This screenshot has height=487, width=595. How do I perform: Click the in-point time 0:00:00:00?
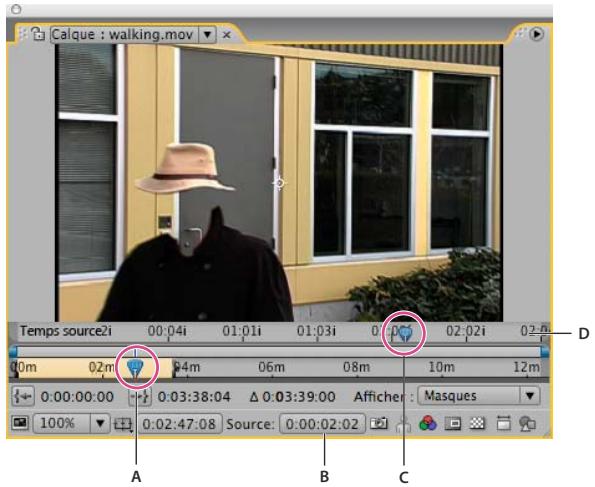tap(77, 397)
